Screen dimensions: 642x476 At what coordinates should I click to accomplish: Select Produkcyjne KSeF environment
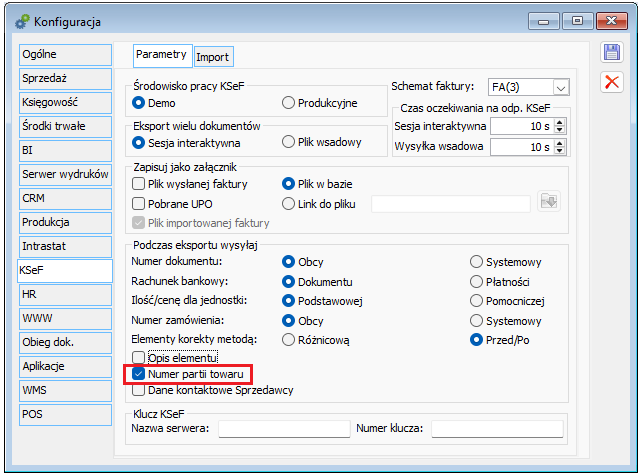pos(288,103)
